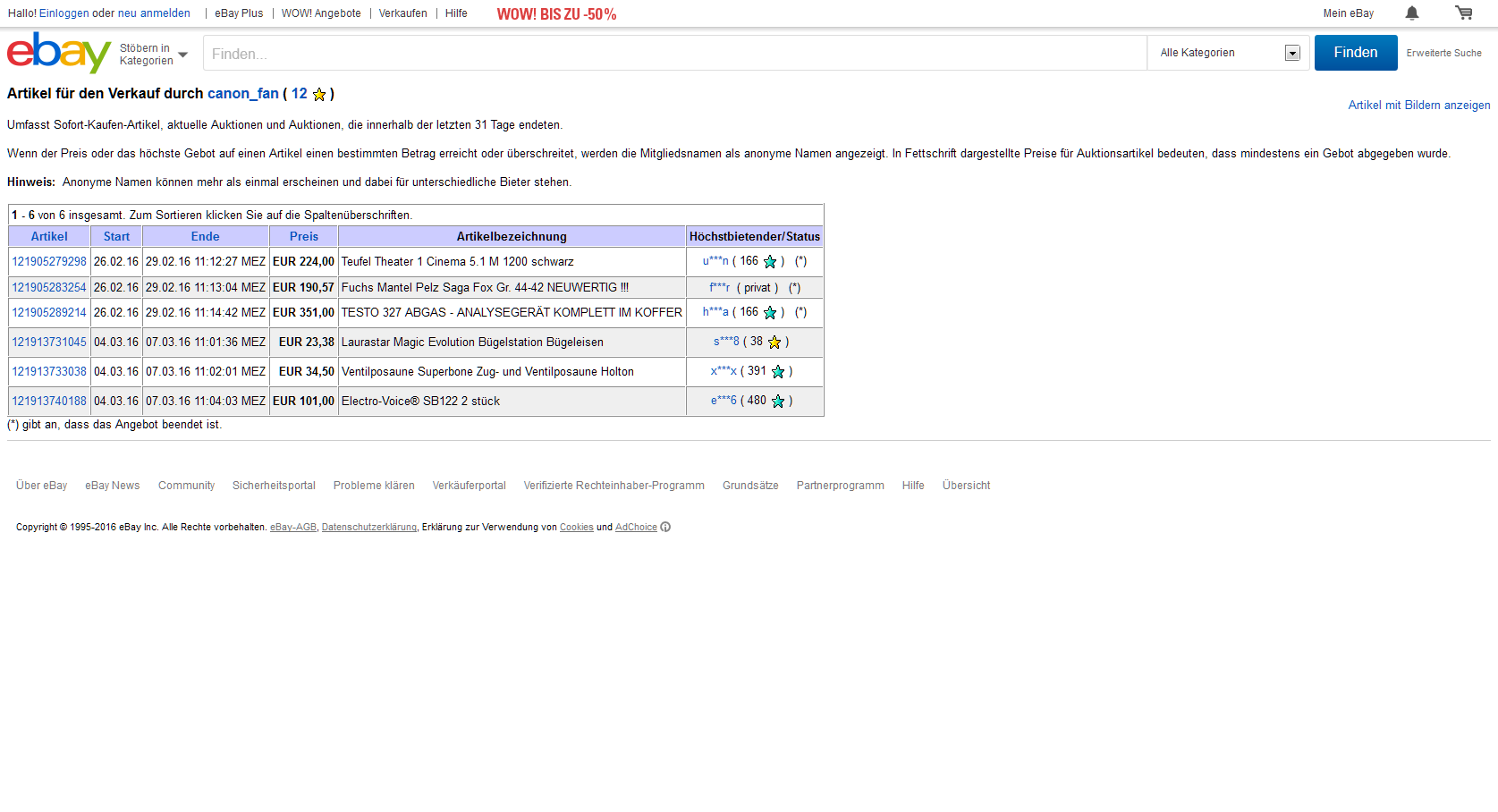1498x812 pixels.
Task: Click the star icon next to bidder h***a
Action: point(770,313)
